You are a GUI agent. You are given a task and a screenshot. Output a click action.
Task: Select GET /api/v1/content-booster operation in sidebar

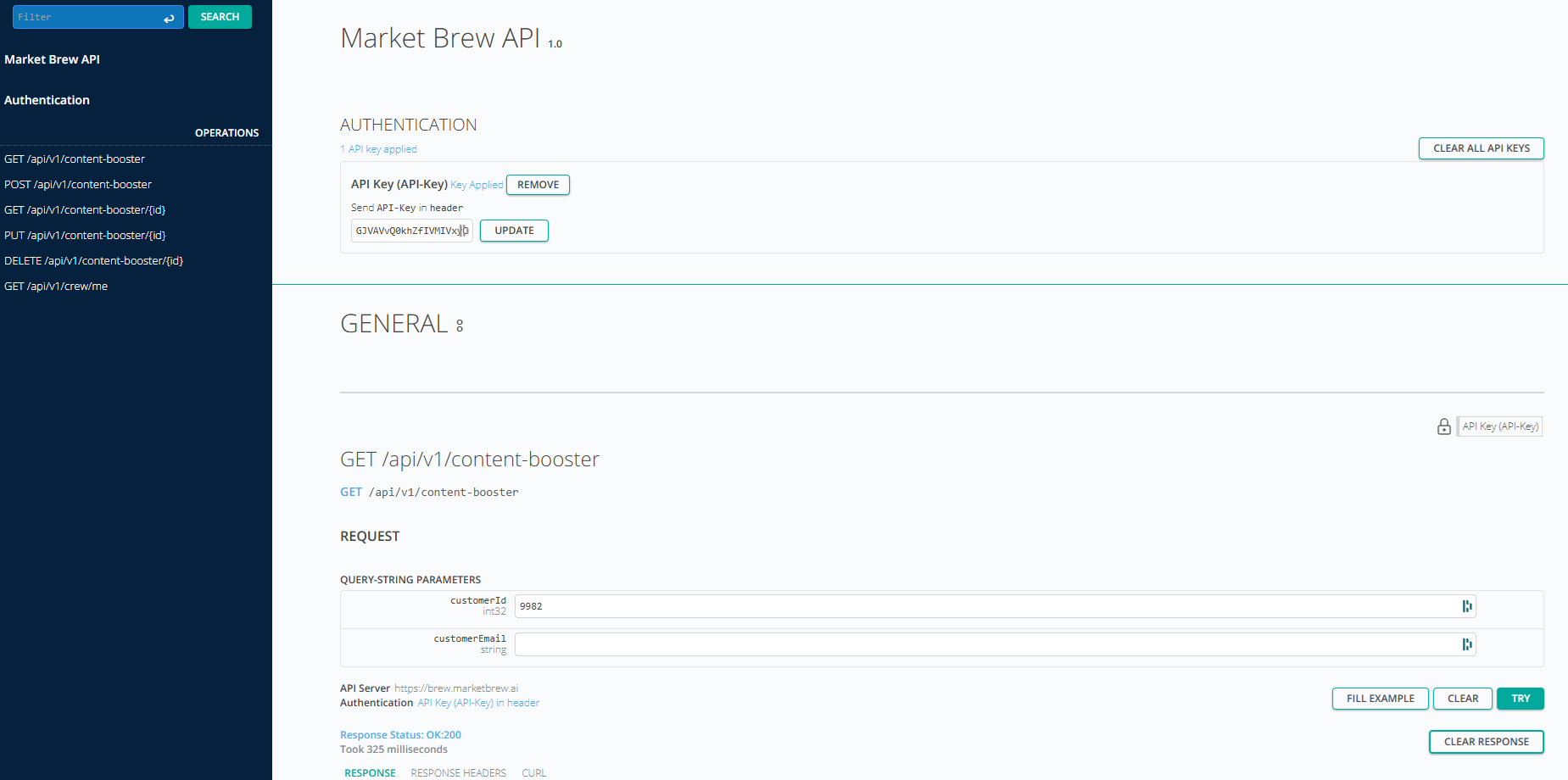coord(75,159)
